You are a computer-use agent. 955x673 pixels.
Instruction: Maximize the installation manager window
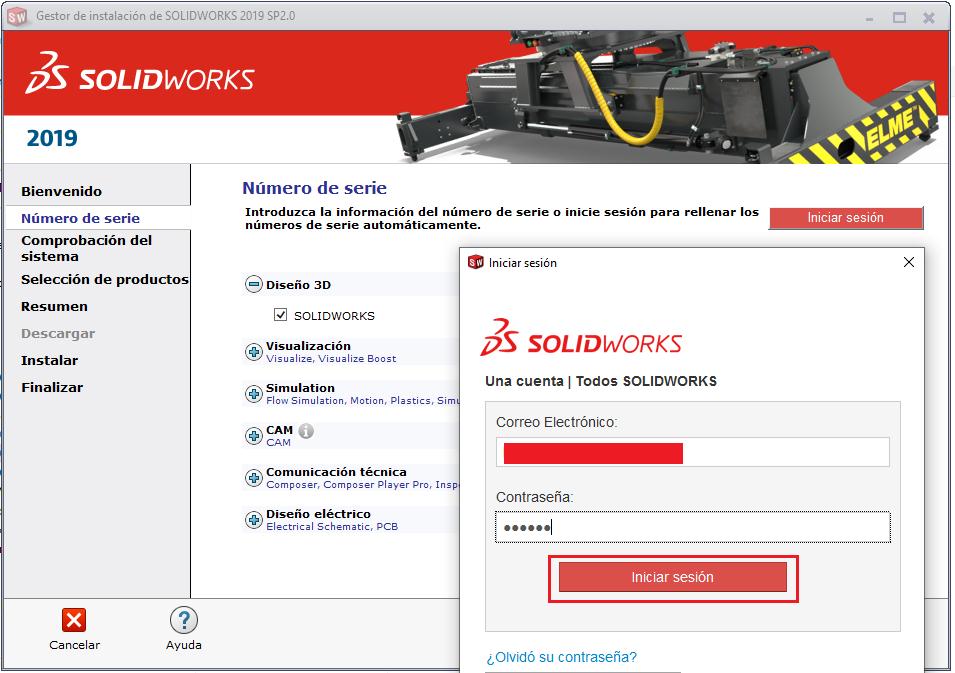tap(899, 18)
